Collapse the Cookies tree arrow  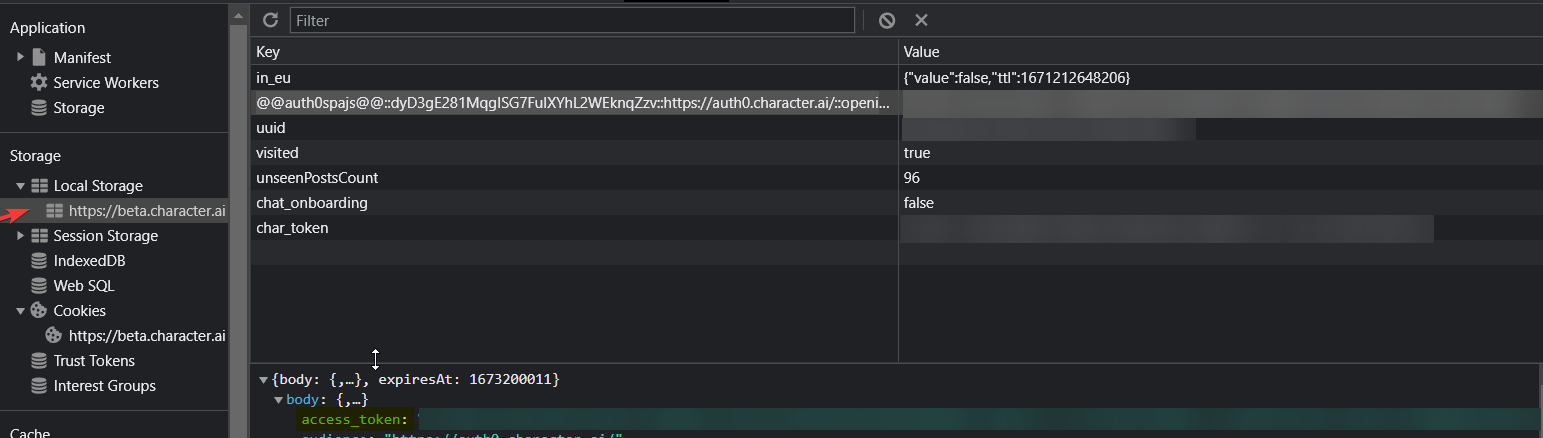[20, 311]
